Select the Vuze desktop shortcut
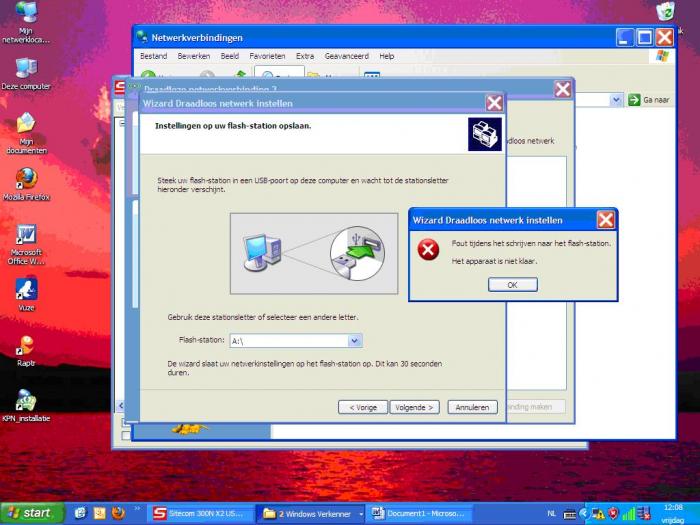 (x=26, y=294)
